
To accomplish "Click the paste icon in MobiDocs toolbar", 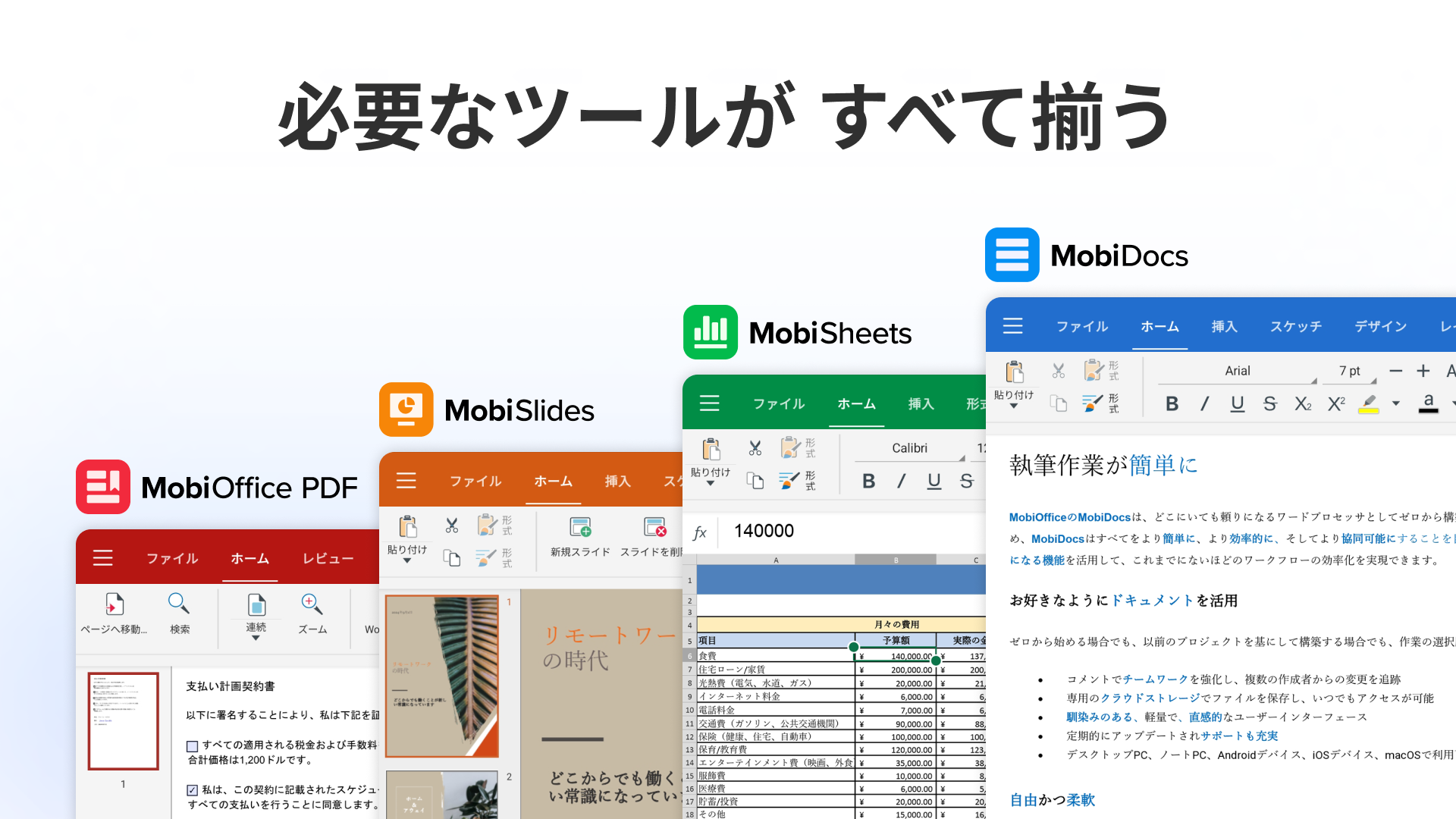I will pos(1015,371).
